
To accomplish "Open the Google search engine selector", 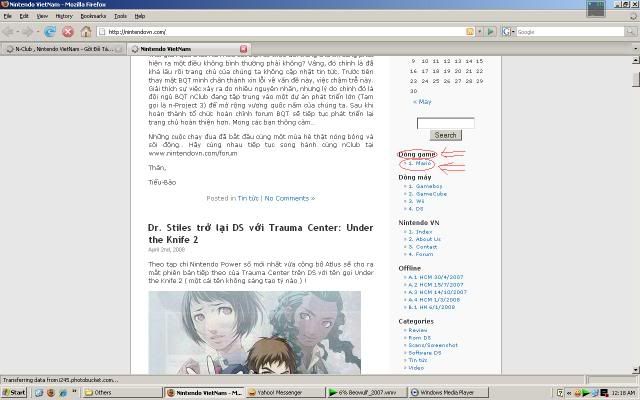I will [x=508, y=31].
